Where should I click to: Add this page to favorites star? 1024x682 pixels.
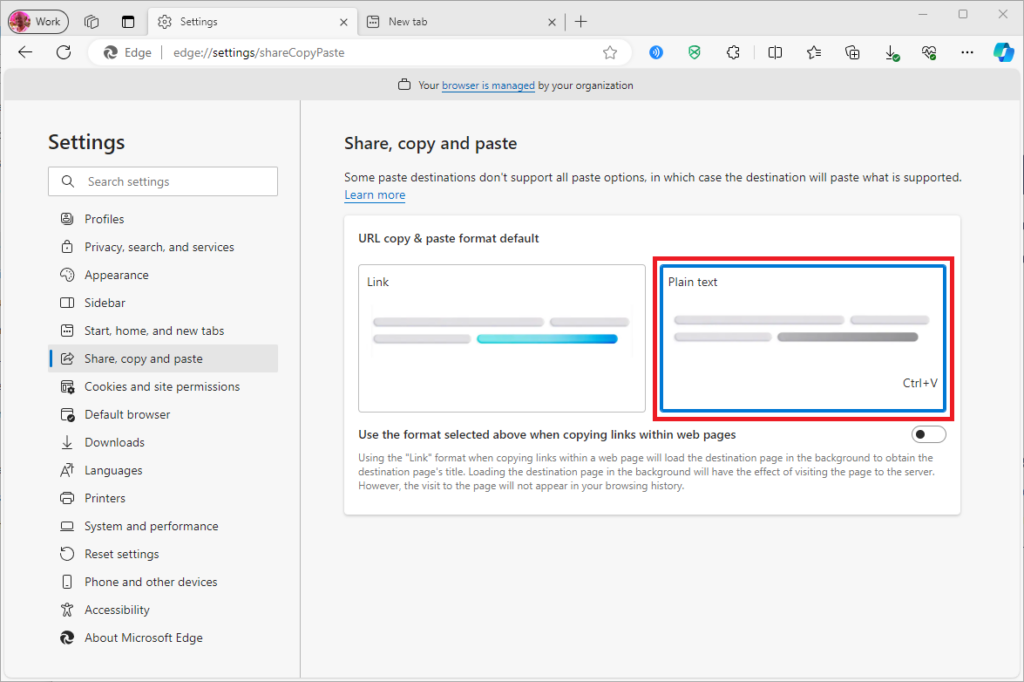610,53
